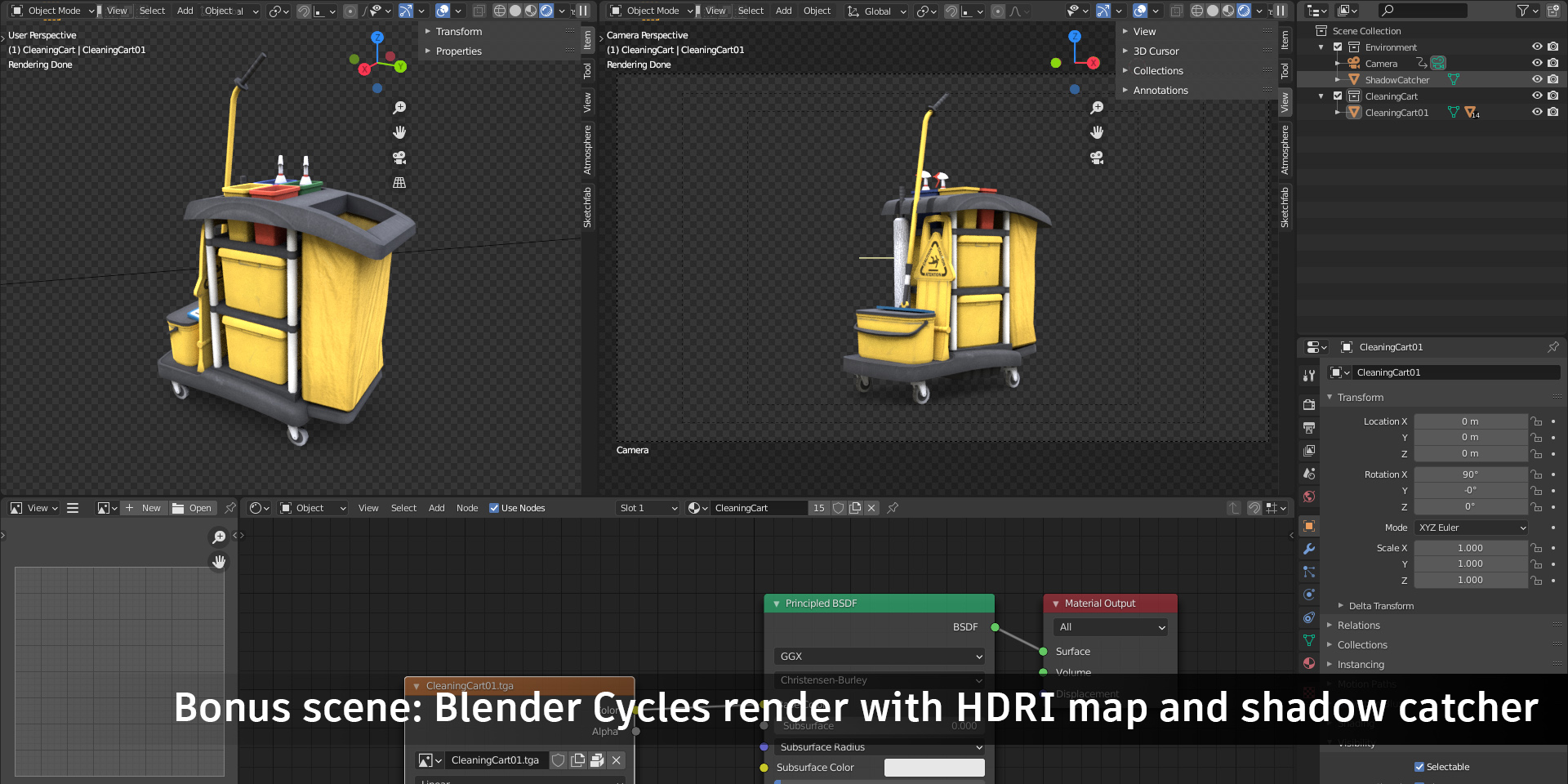The width and height of the screenshot is (1568, 784).
Task: Open Add menu in right viewport header
Action: [783, 11]
